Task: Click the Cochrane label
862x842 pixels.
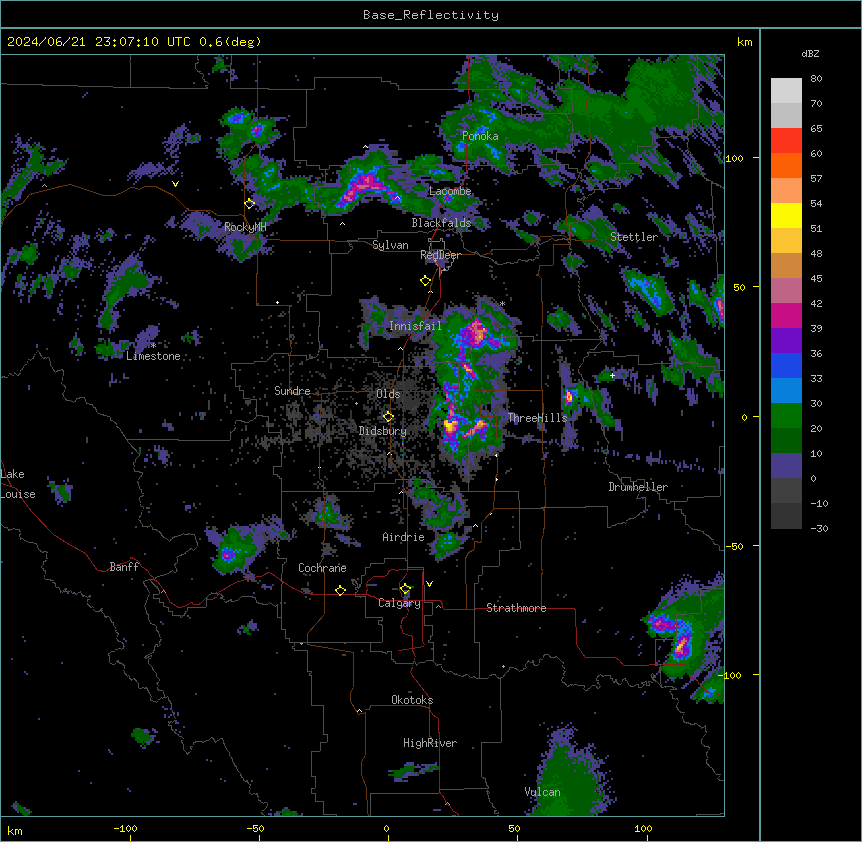Action: click(322, 568)
